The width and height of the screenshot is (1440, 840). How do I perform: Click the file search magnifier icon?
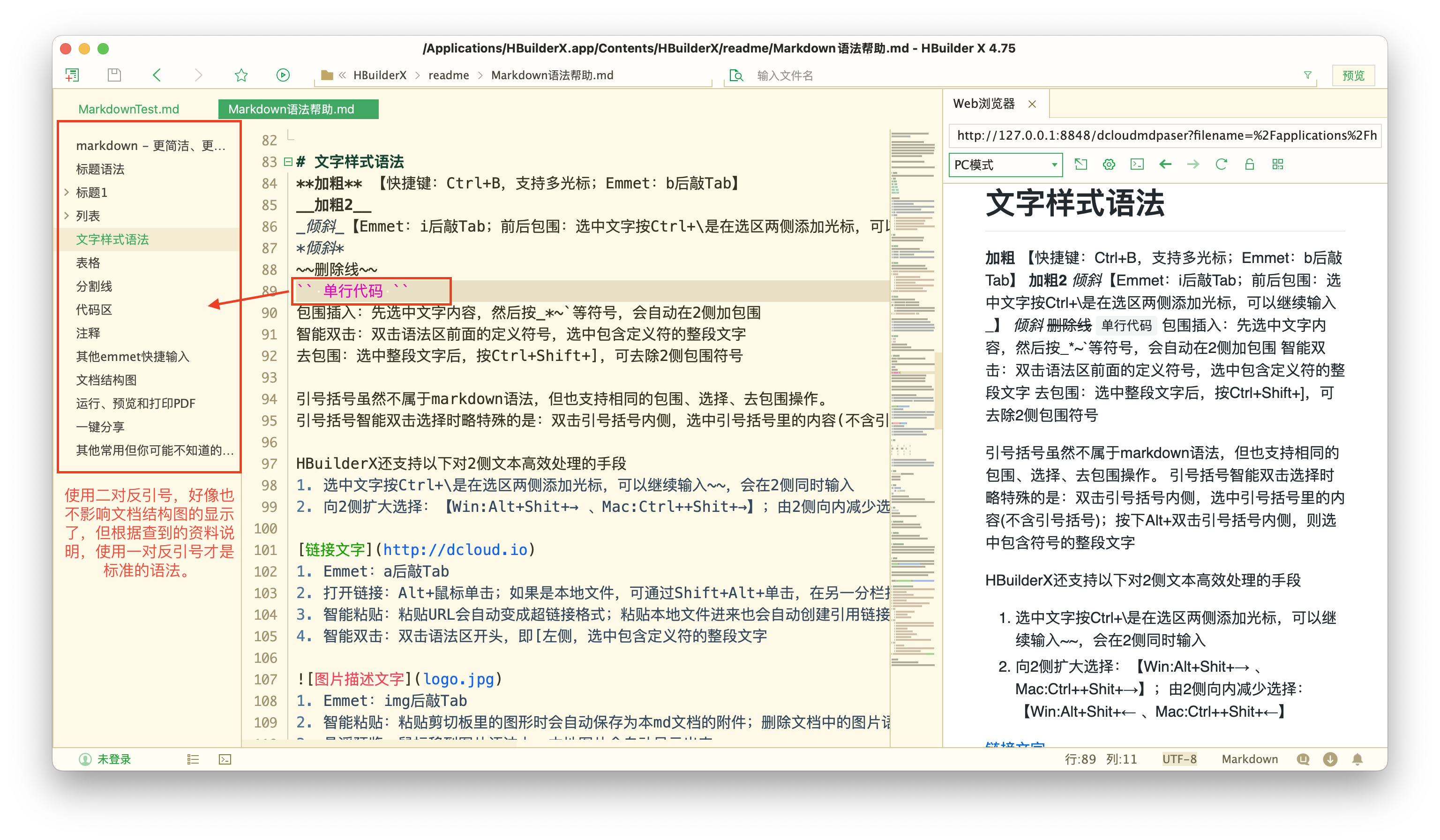(x=736, y=75)
